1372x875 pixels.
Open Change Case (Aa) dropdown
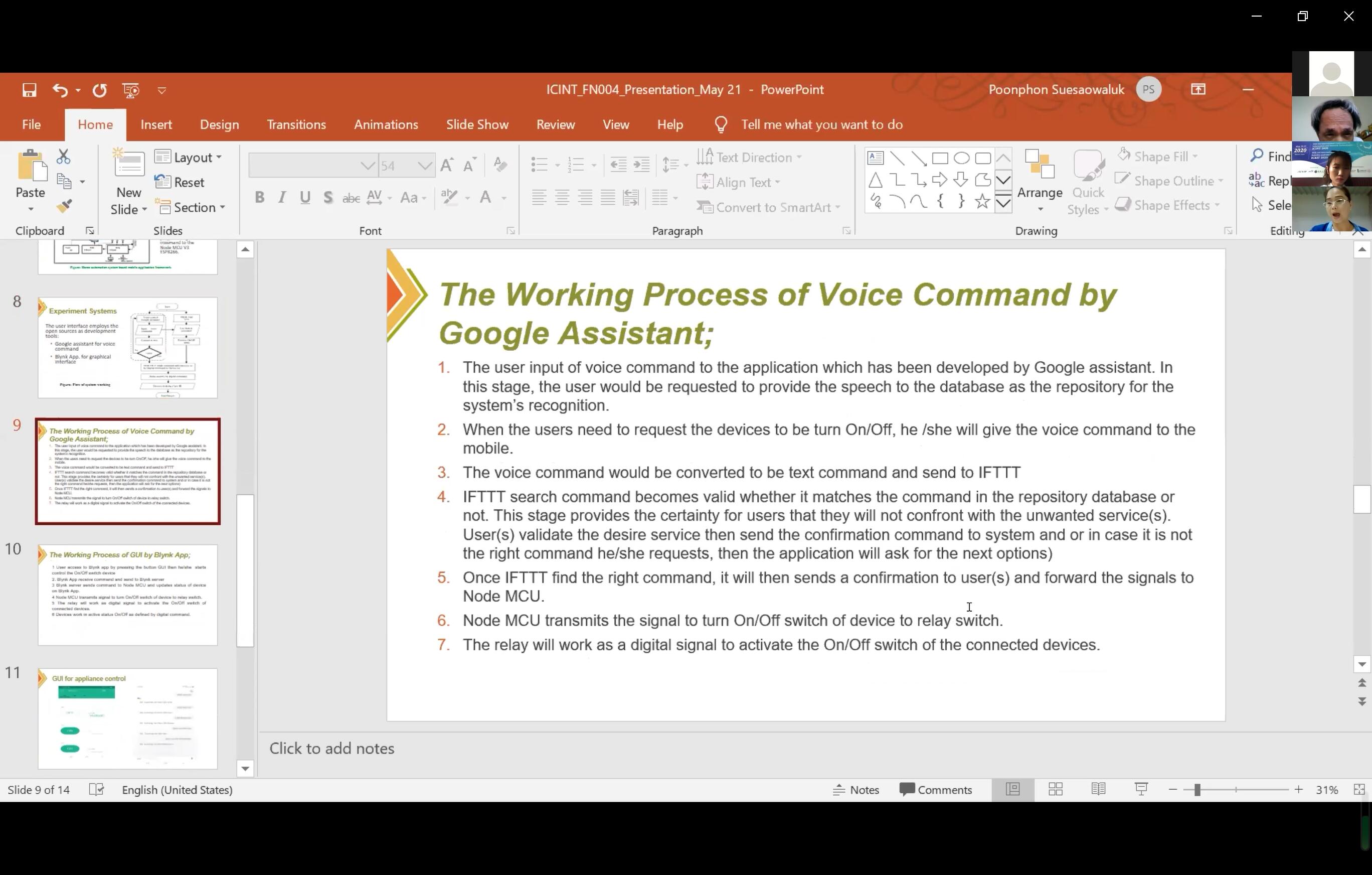click(x=413, y=198)
